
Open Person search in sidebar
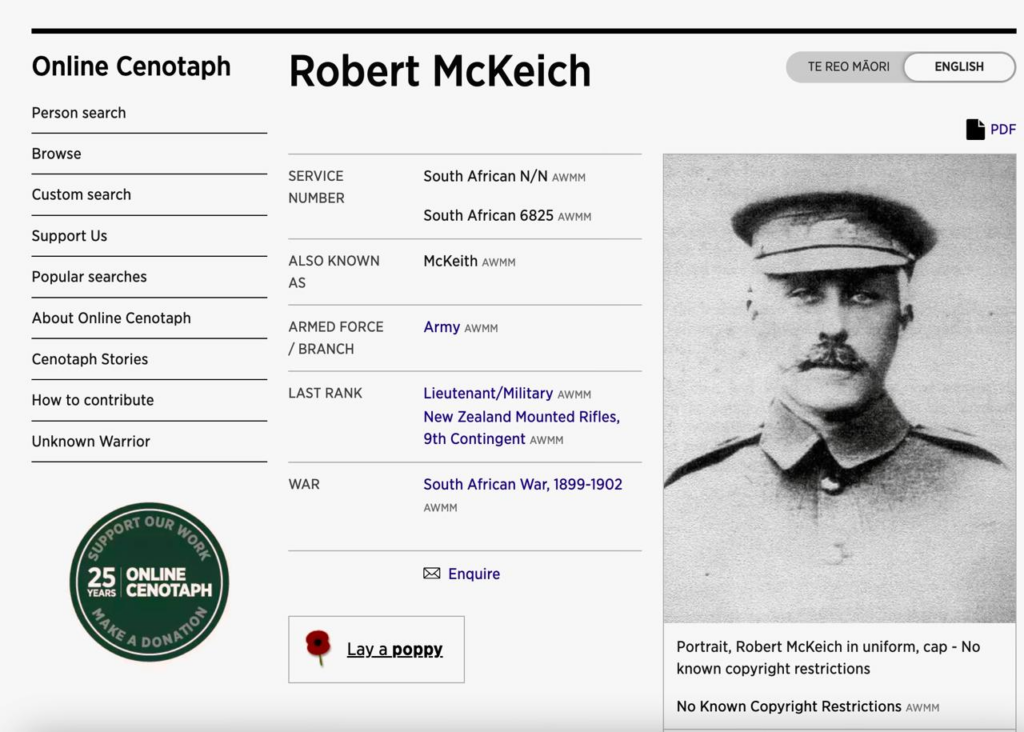[79, 113]
